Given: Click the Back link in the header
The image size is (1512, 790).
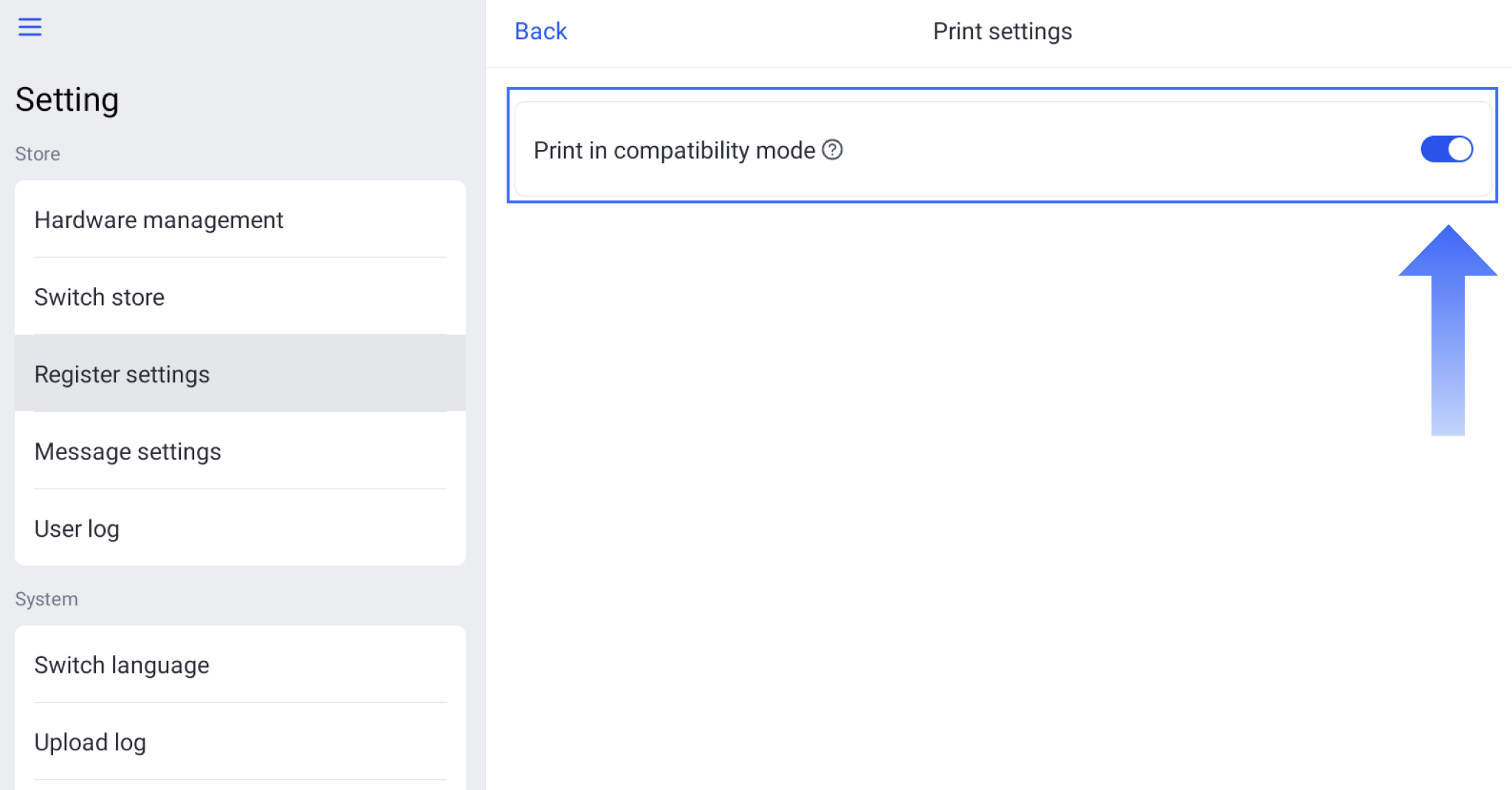Looking at the screenshot, I should 540,31.
